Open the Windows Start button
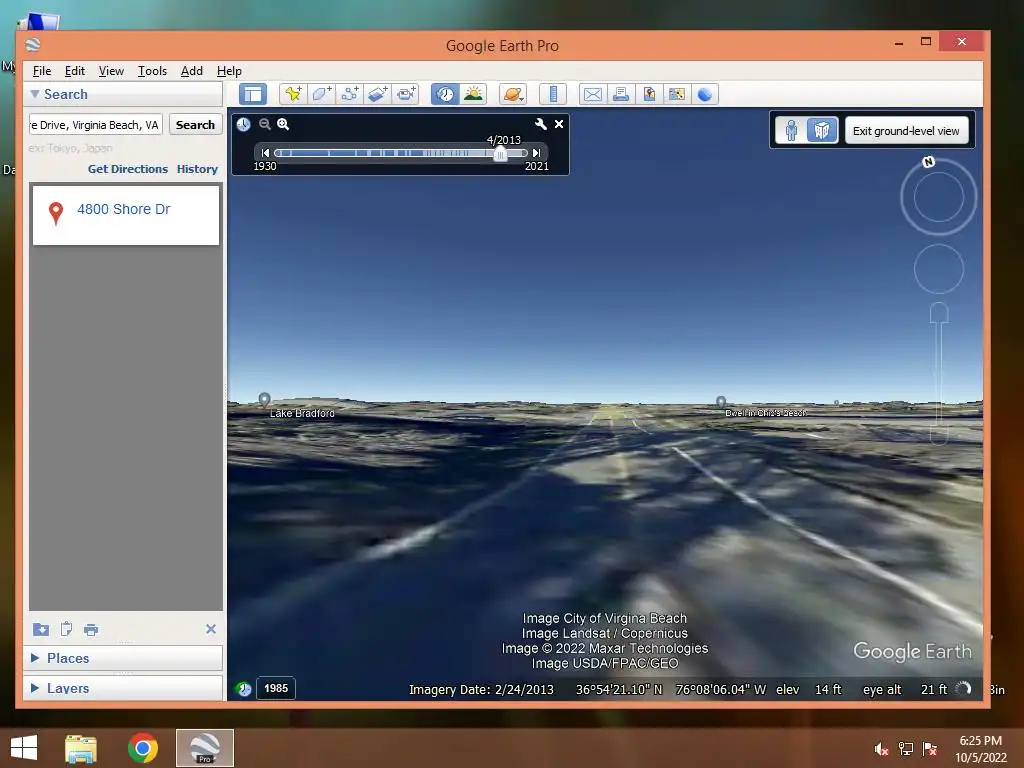Viewport: 1024px width, 768px height. point(24,748)
